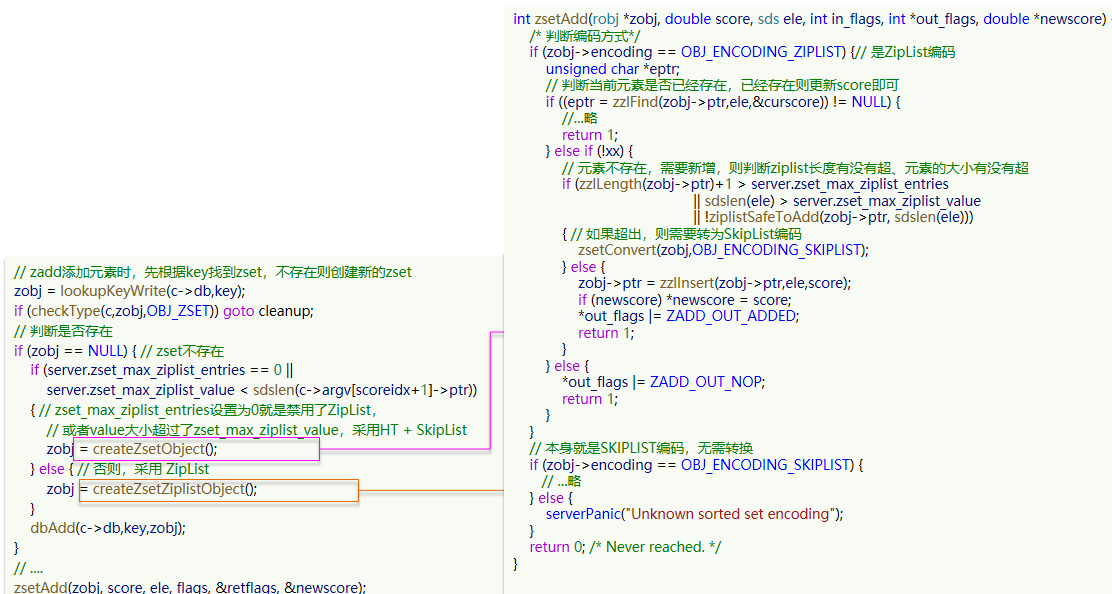This screenshot has height=594, width=1112.
Task: Click the zzlFind condition line
Action: [x=722, y=102]
